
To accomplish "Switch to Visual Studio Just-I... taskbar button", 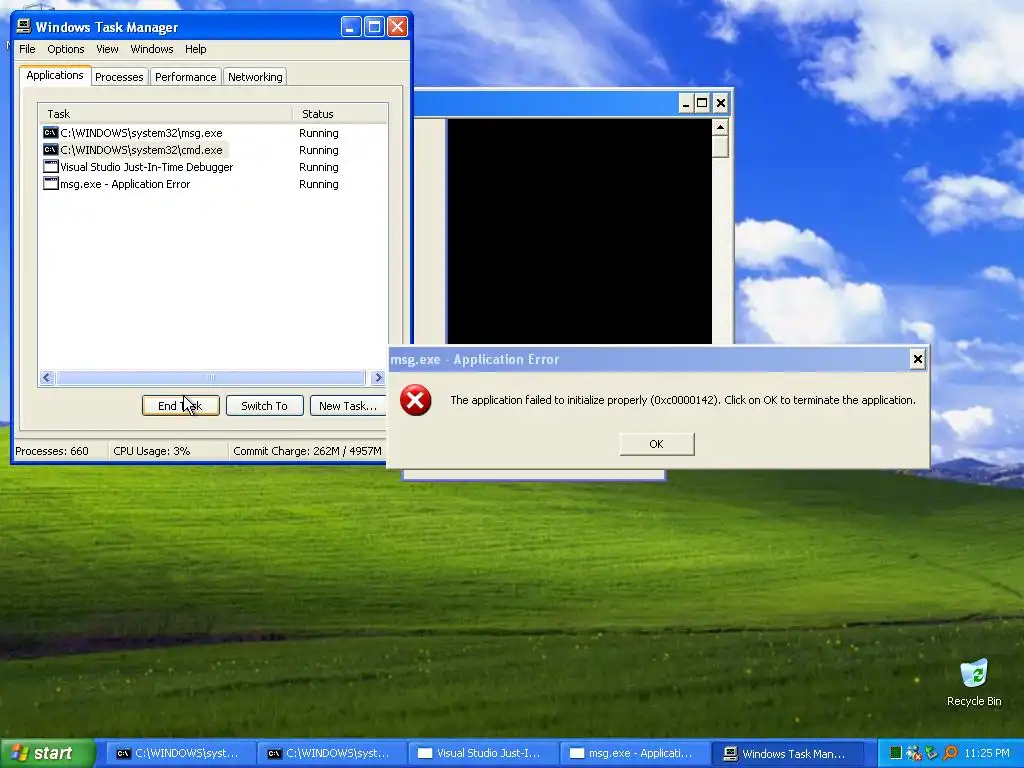I will pos(484,753).
